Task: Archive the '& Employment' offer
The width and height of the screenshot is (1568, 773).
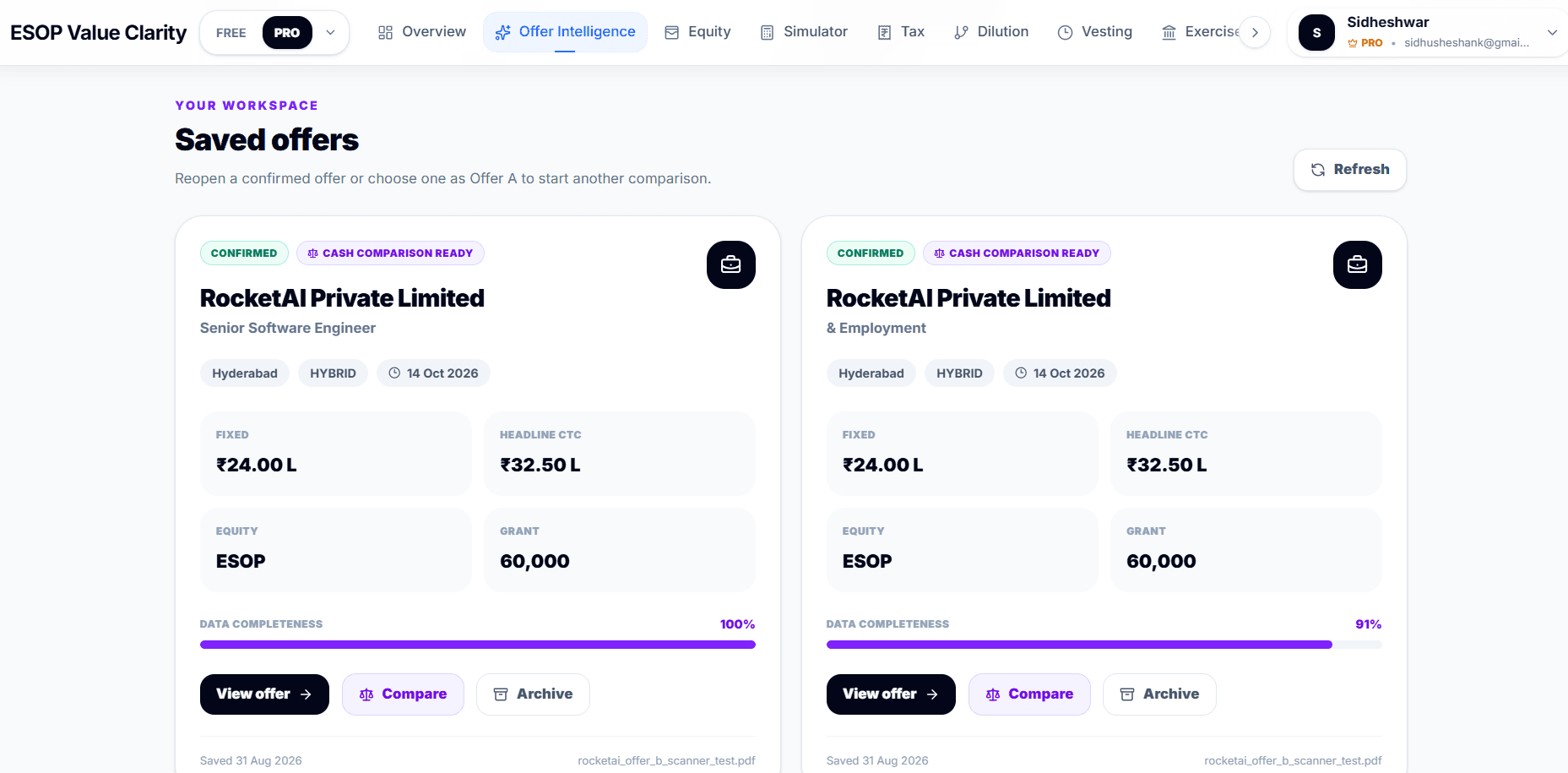Action: [x=1159, y=694]
